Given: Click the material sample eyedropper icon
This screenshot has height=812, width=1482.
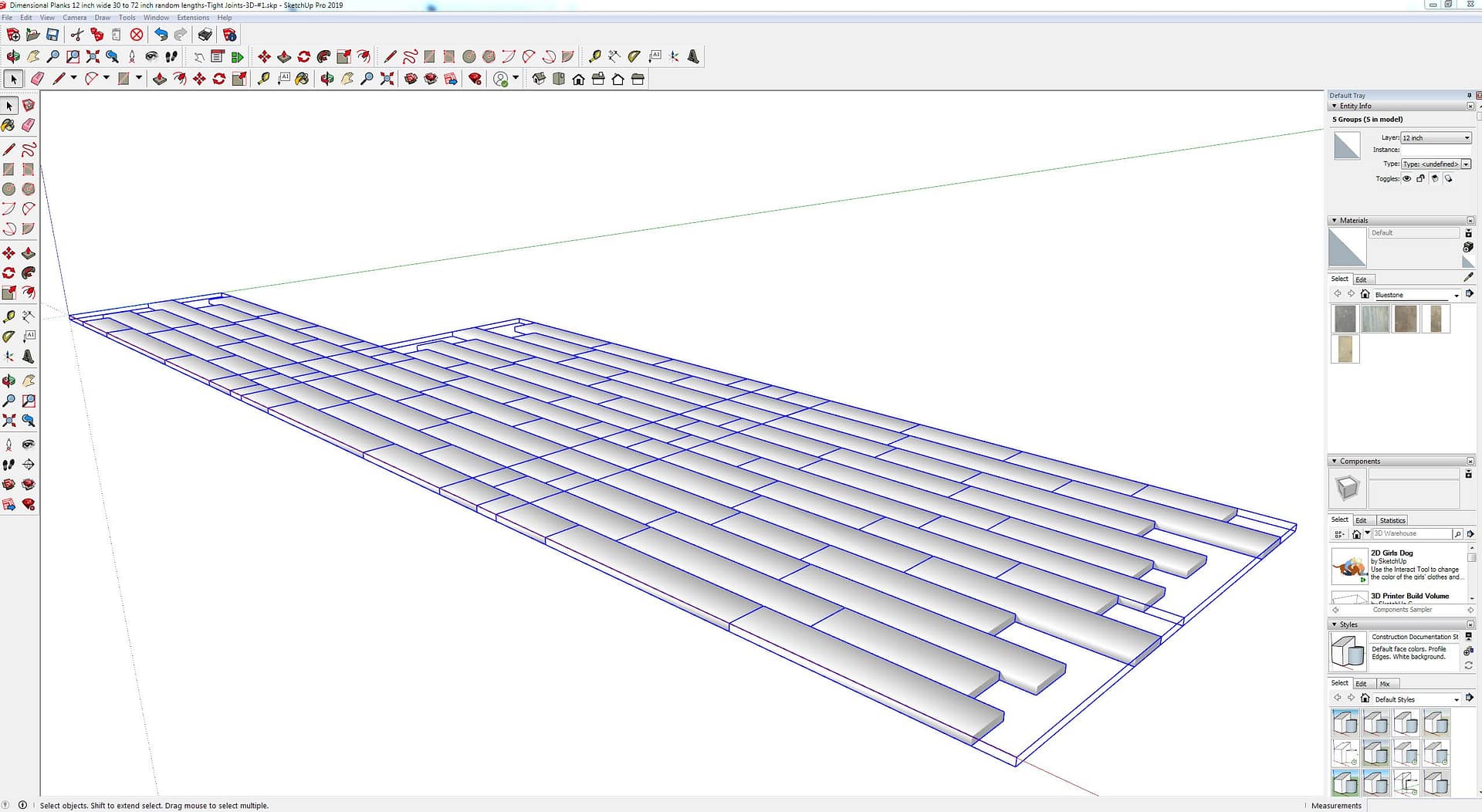Looking at the screenshot, I should coord(1468,277).
